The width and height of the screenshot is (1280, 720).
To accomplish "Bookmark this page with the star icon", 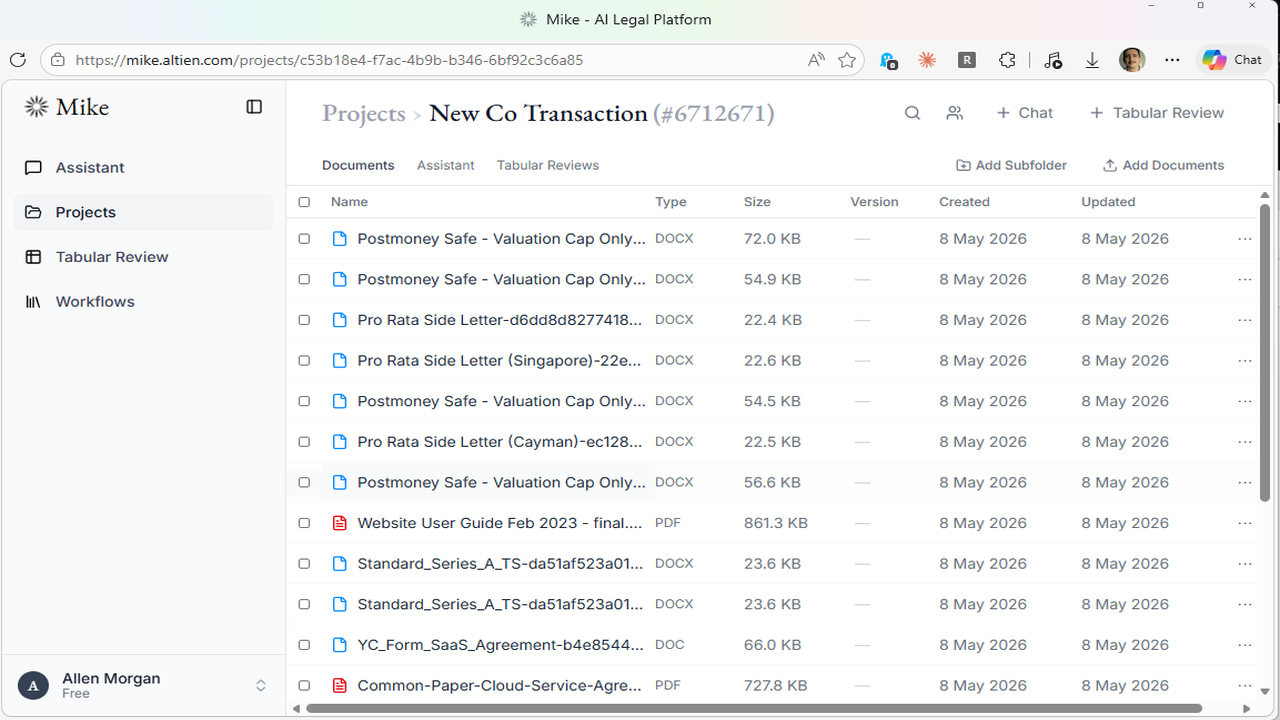I will point(847,60).
